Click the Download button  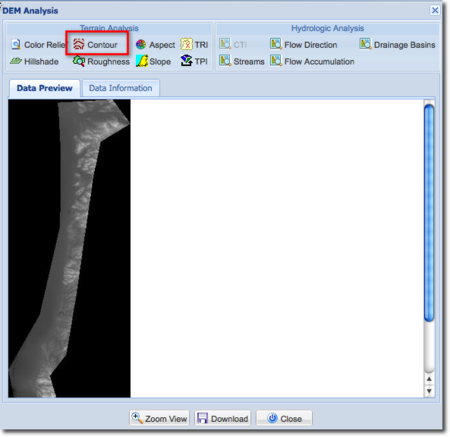(223, 418)
